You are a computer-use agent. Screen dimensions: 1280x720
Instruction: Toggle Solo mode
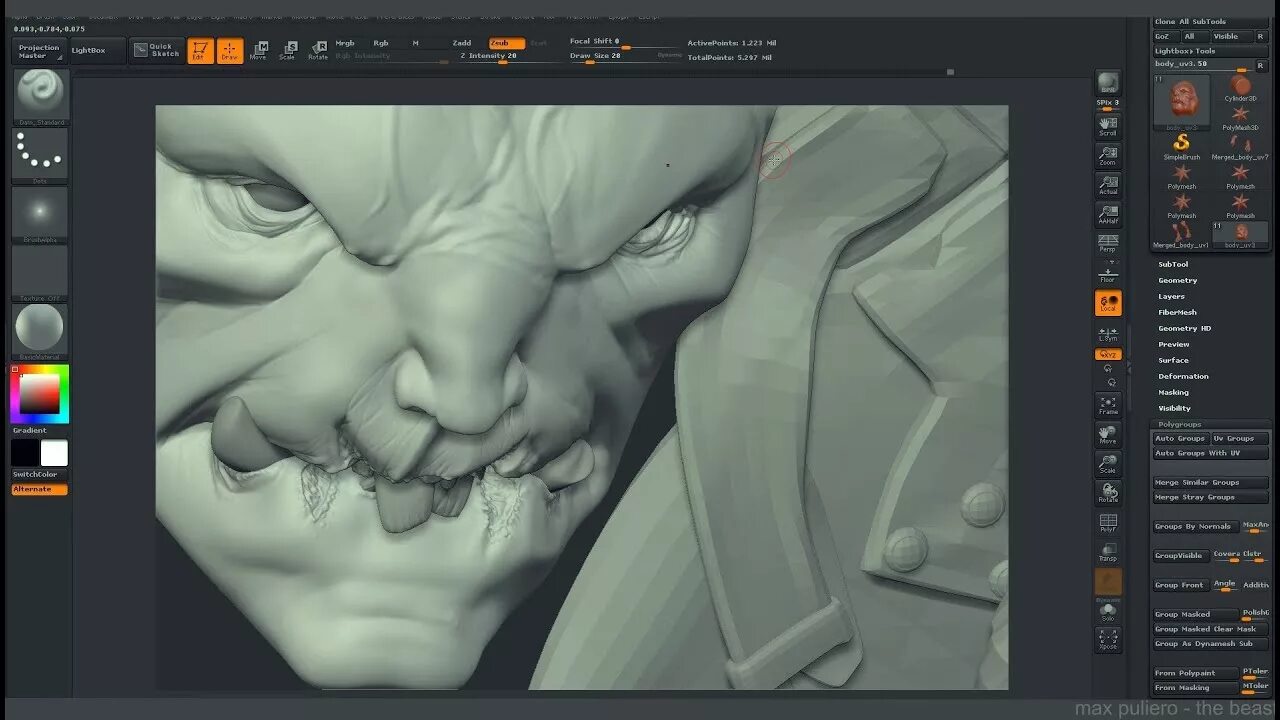(x=1108, y=610)
